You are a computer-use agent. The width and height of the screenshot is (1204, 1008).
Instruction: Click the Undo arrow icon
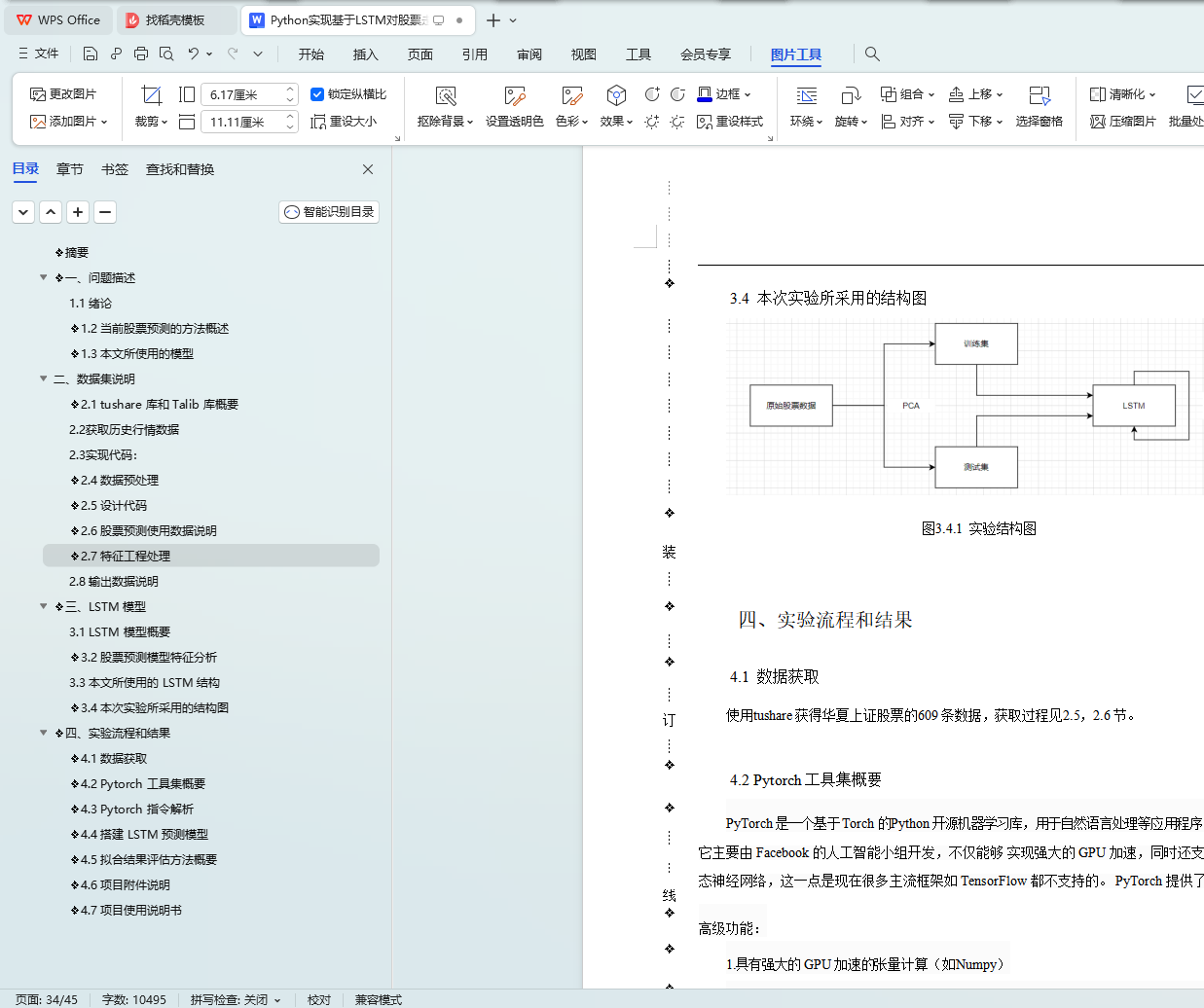pyautogui.click(x=194, y=54)
